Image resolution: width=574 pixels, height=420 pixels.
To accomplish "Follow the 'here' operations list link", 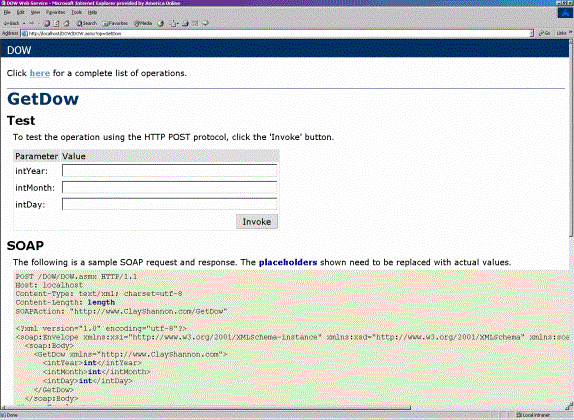I will (x=40, y=73).
